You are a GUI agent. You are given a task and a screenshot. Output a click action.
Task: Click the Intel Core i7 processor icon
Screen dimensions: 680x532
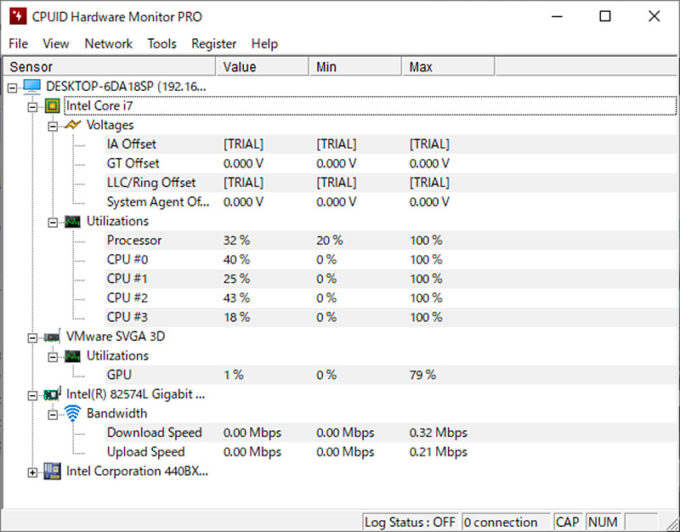tap(52, 106)
